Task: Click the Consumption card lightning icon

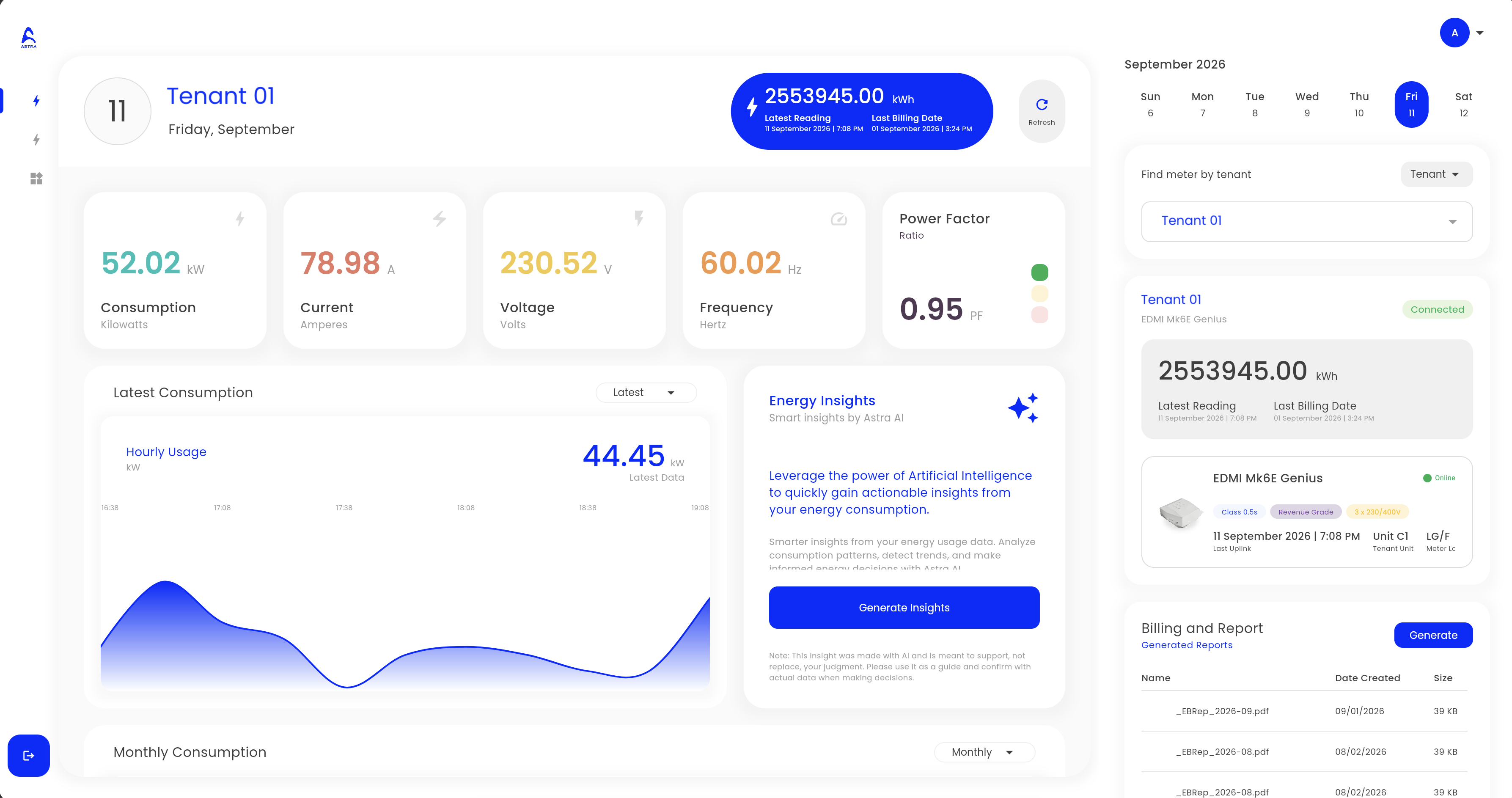Action: 239,219
